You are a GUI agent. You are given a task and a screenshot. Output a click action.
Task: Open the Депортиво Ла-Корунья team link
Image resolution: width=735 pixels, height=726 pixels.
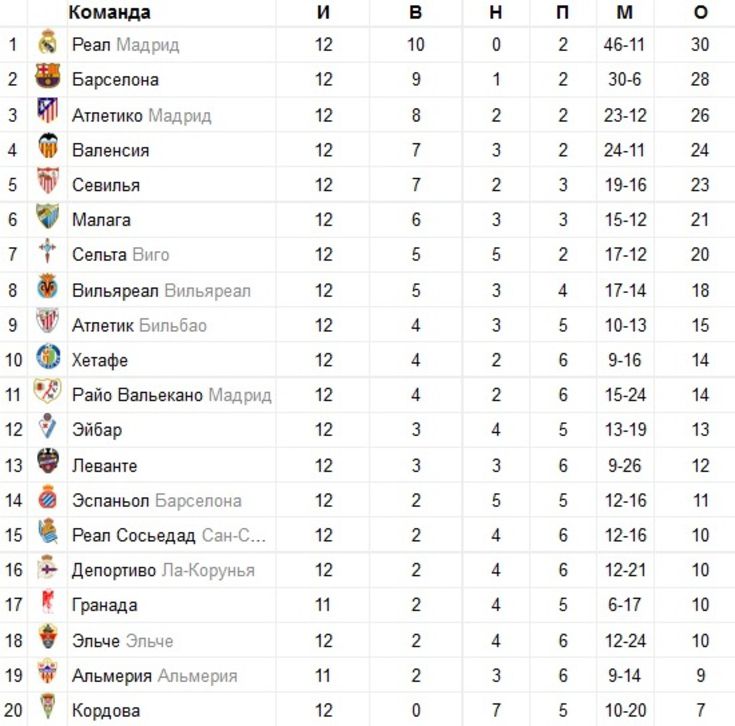[163, 570]
